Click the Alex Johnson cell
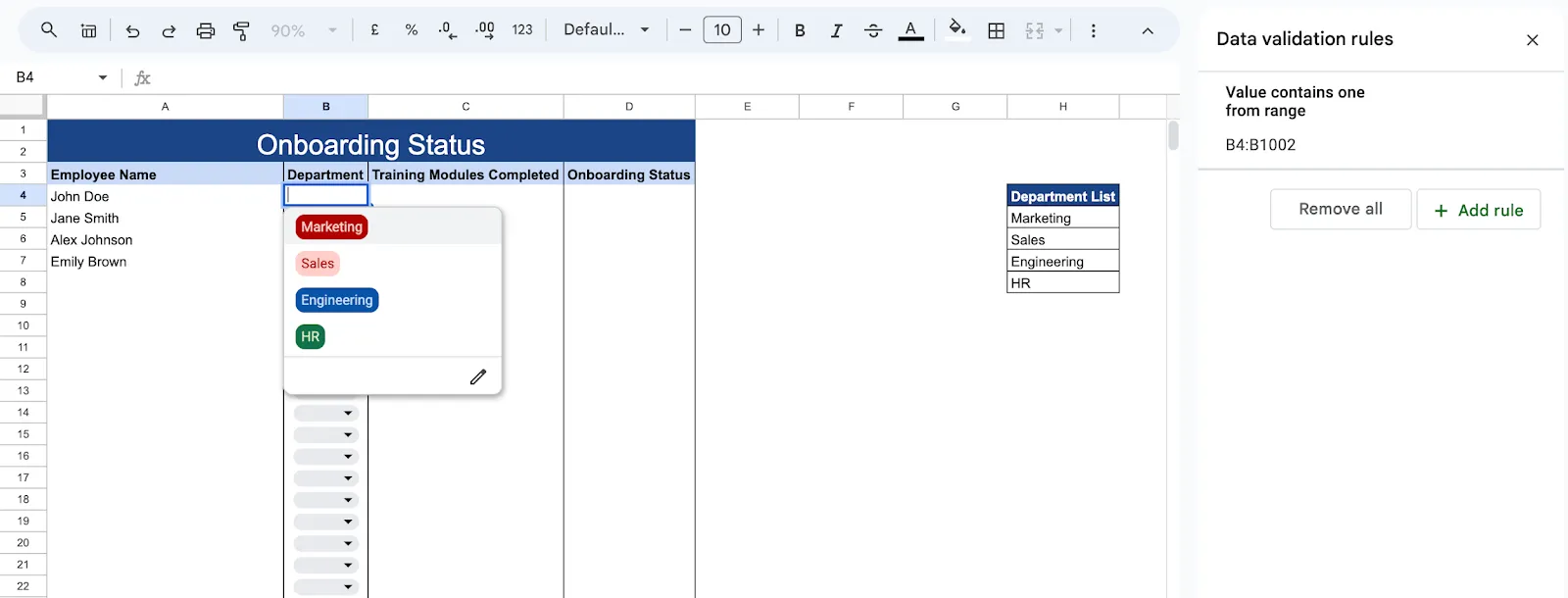Viewport: 1568px width, 598px height. [x=166, y=239]
